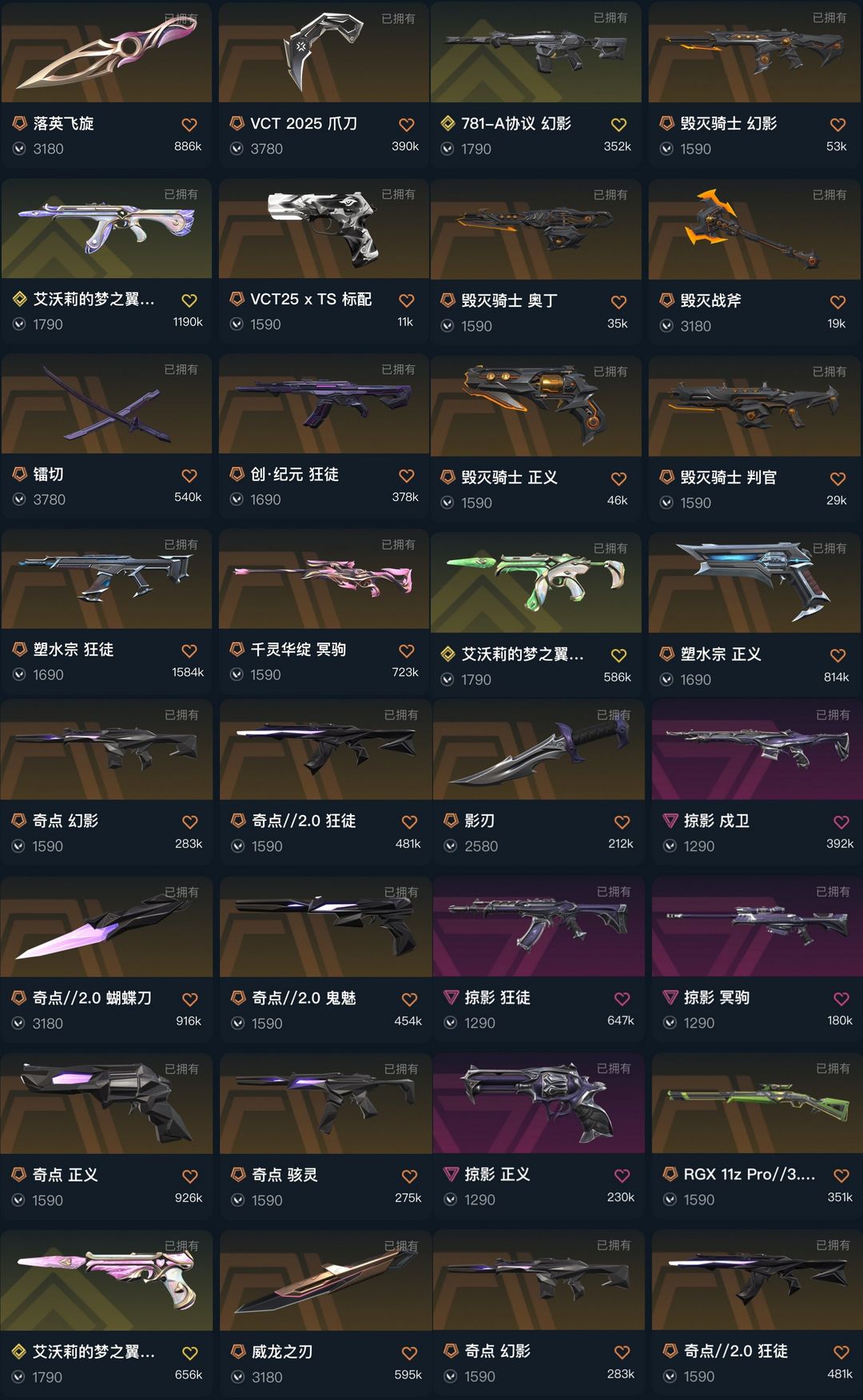Click the price coin icon under 威龙之刃
This screenshot has width=863, height=1400.
click(237, 1377)
